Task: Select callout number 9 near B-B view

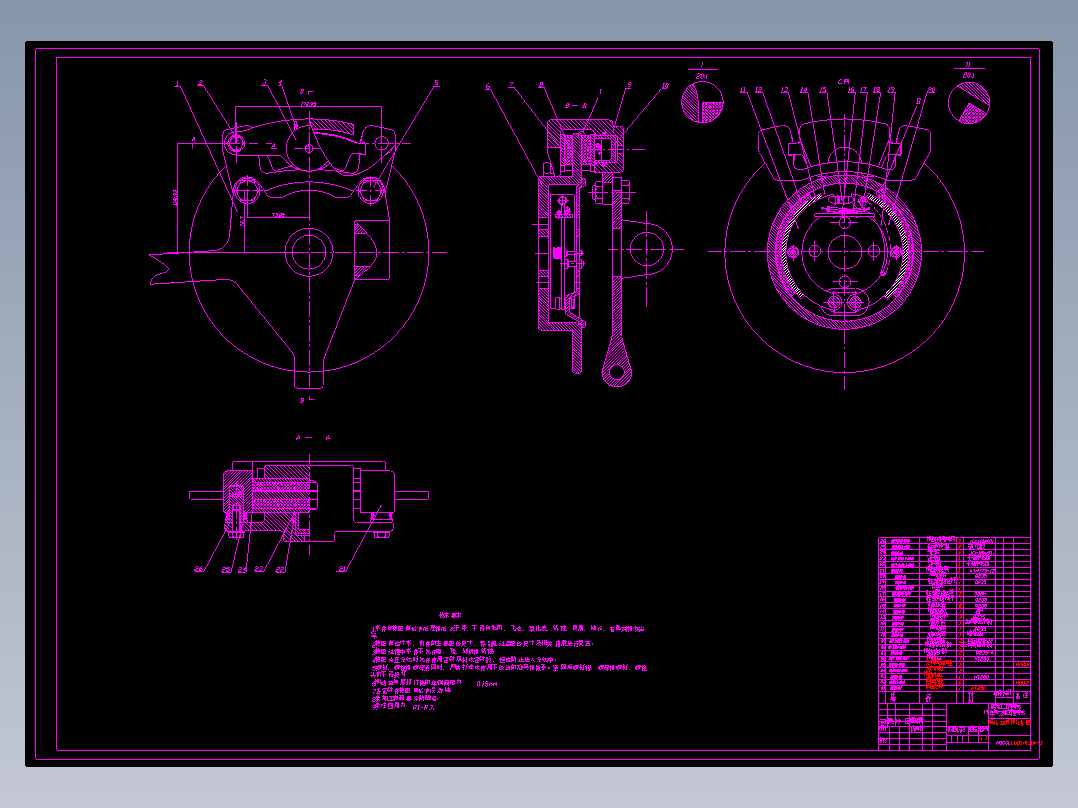Action: coord(629,85)
